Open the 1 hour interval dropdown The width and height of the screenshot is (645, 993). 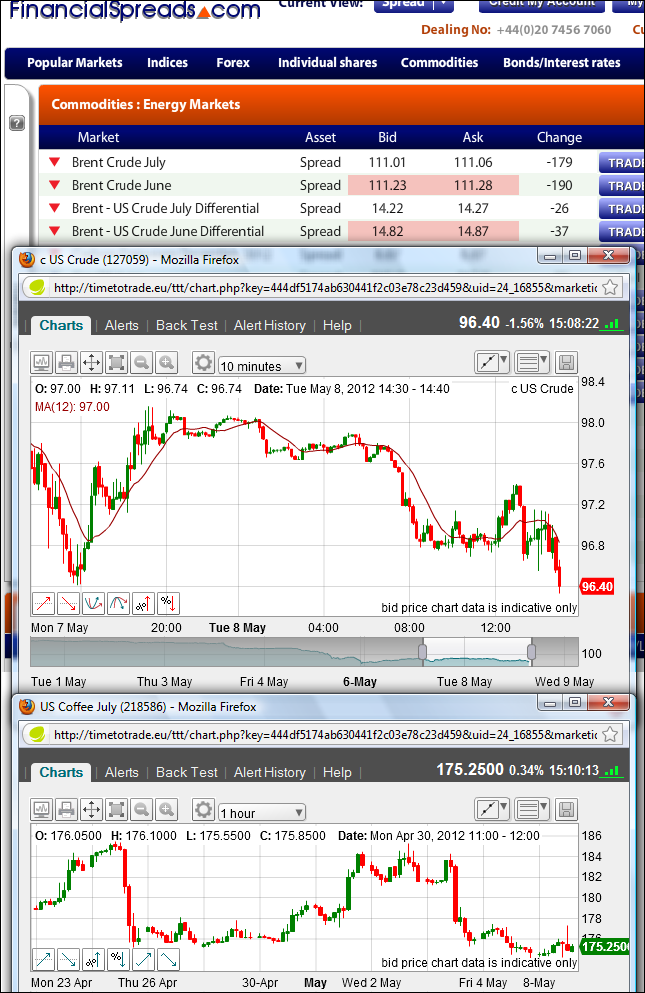coord(262,813)
